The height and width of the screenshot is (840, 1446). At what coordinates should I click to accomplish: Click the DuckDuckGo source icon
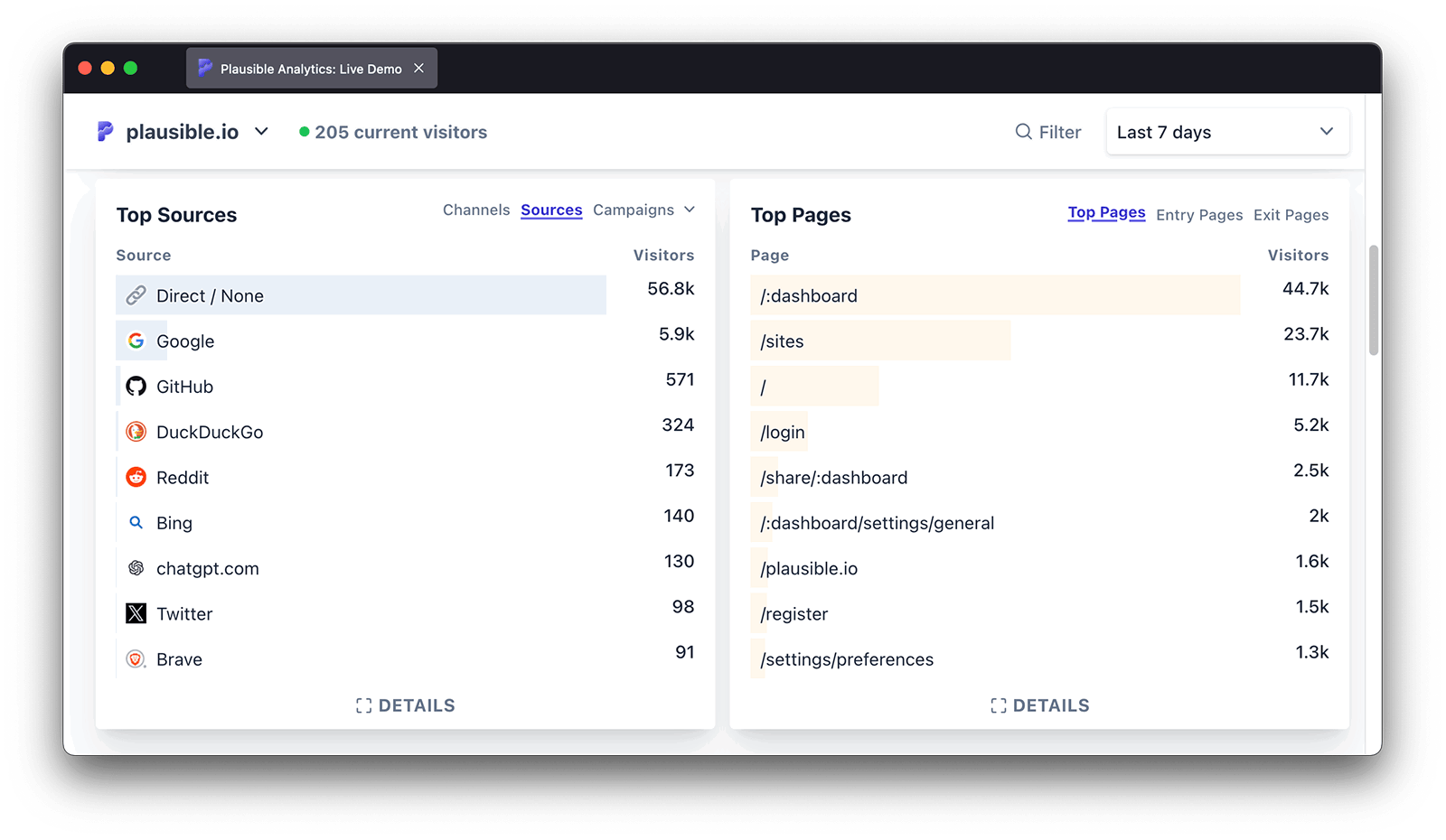(x=136, y=432)
